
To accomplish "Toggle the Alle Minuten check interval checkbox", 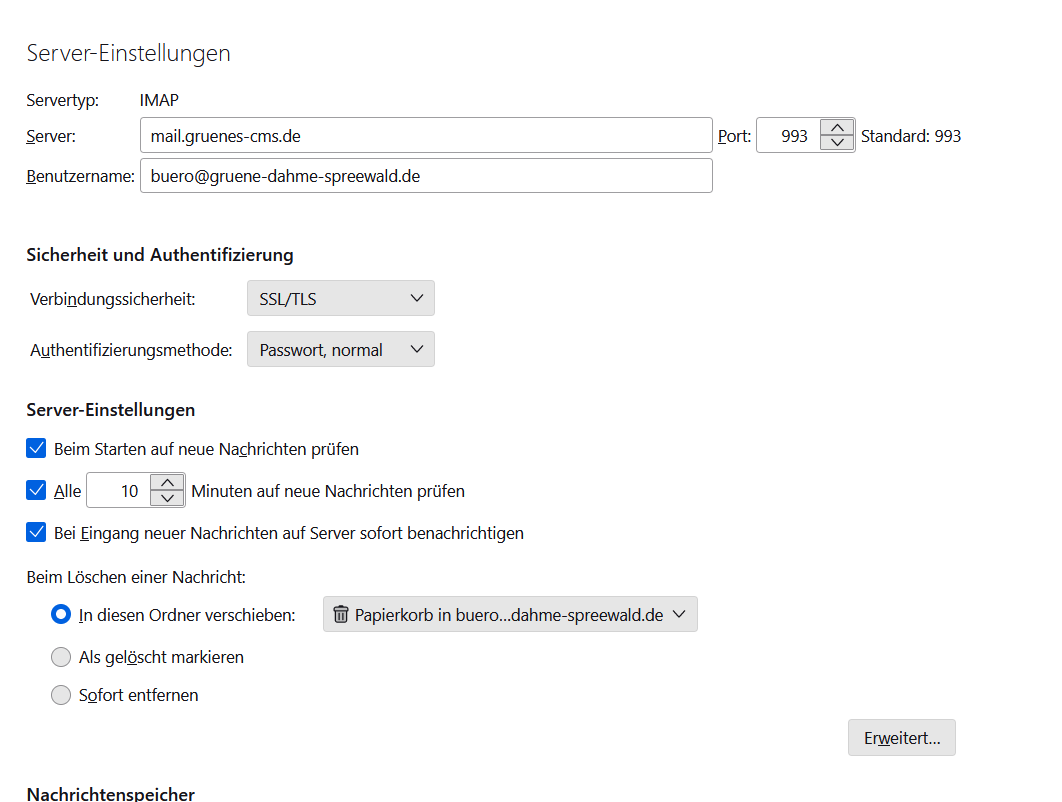I will 37,491.
